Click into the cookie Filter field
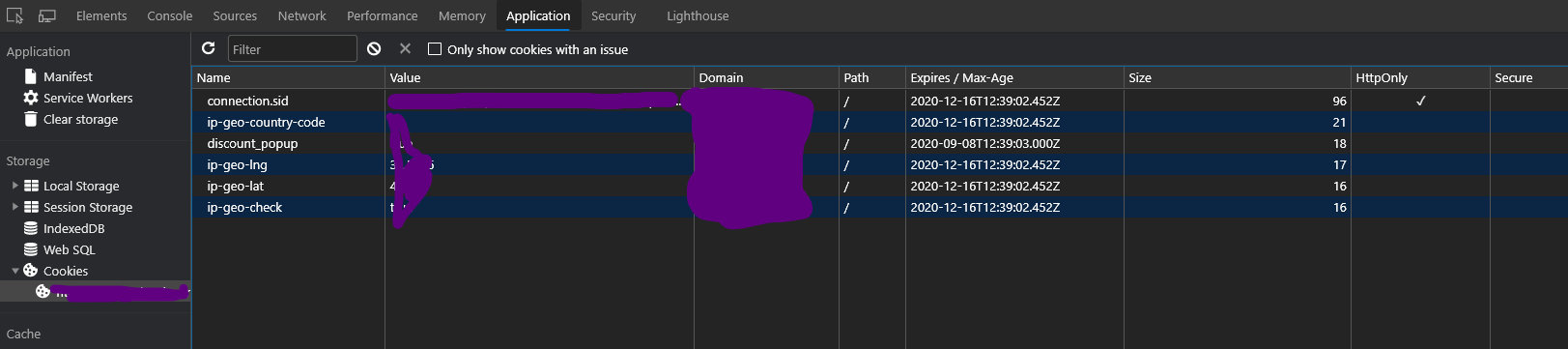1568x349 pixels. [x=293, y=49]
